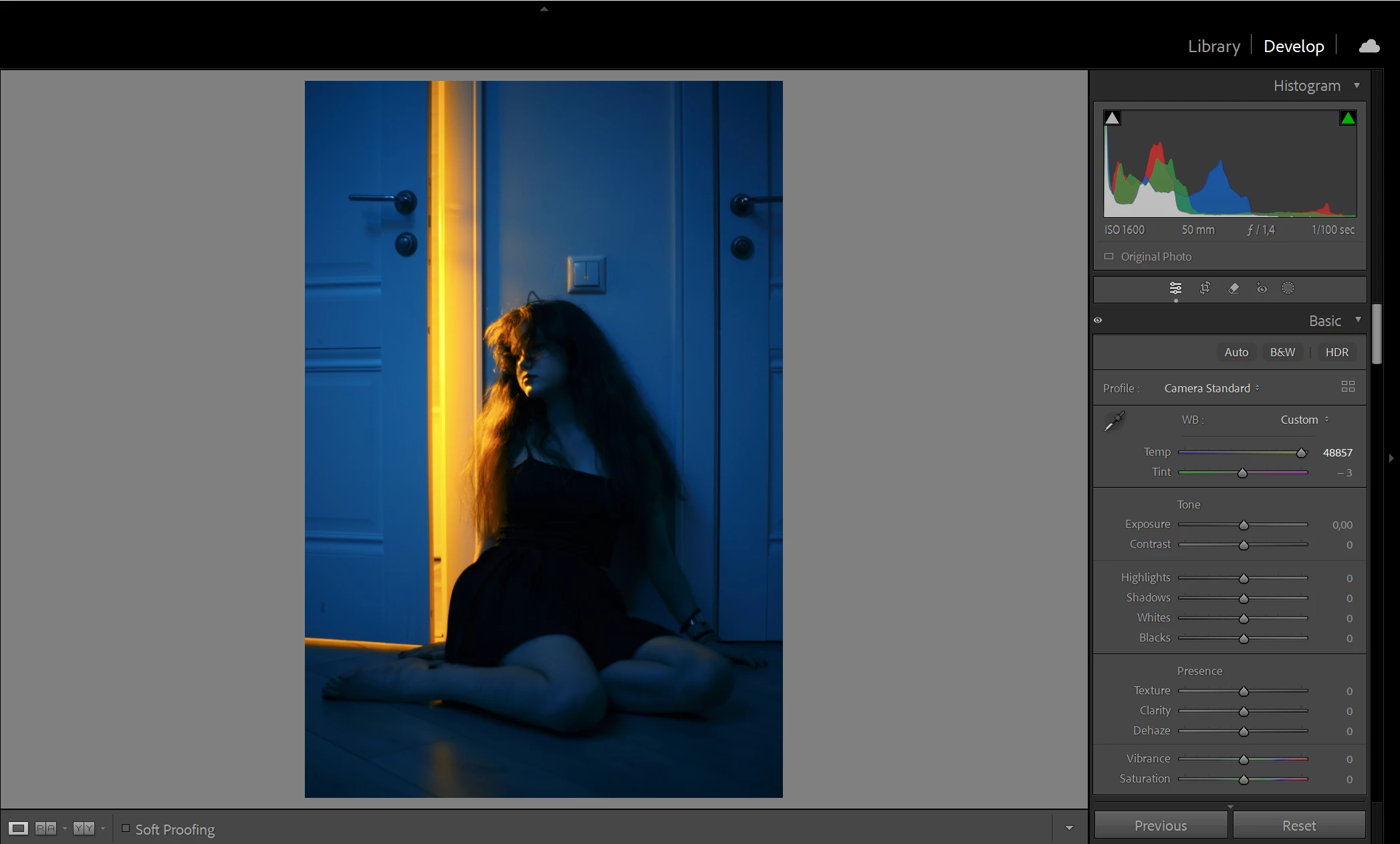Collapse the Histogram panel
1400x844 pixels.
point(1357,86)
